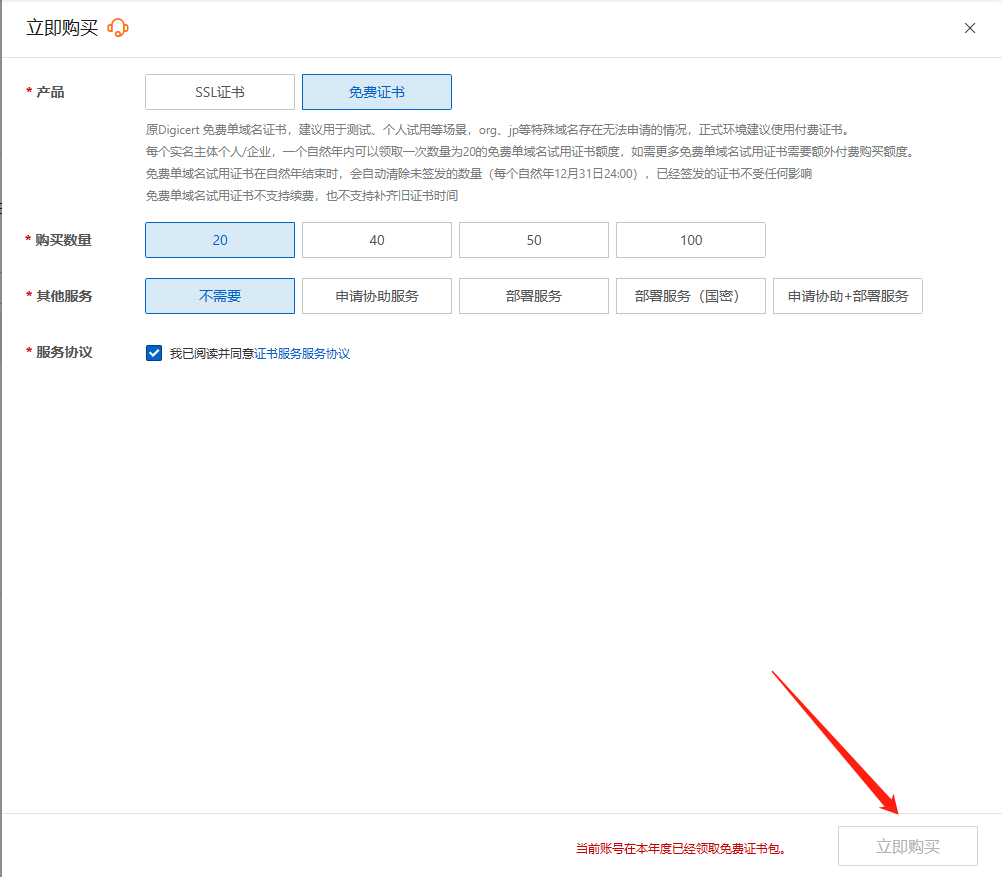Choose purchase quantity 50
This screenshot has height=877, width=1002.
(x=534, y=240)
